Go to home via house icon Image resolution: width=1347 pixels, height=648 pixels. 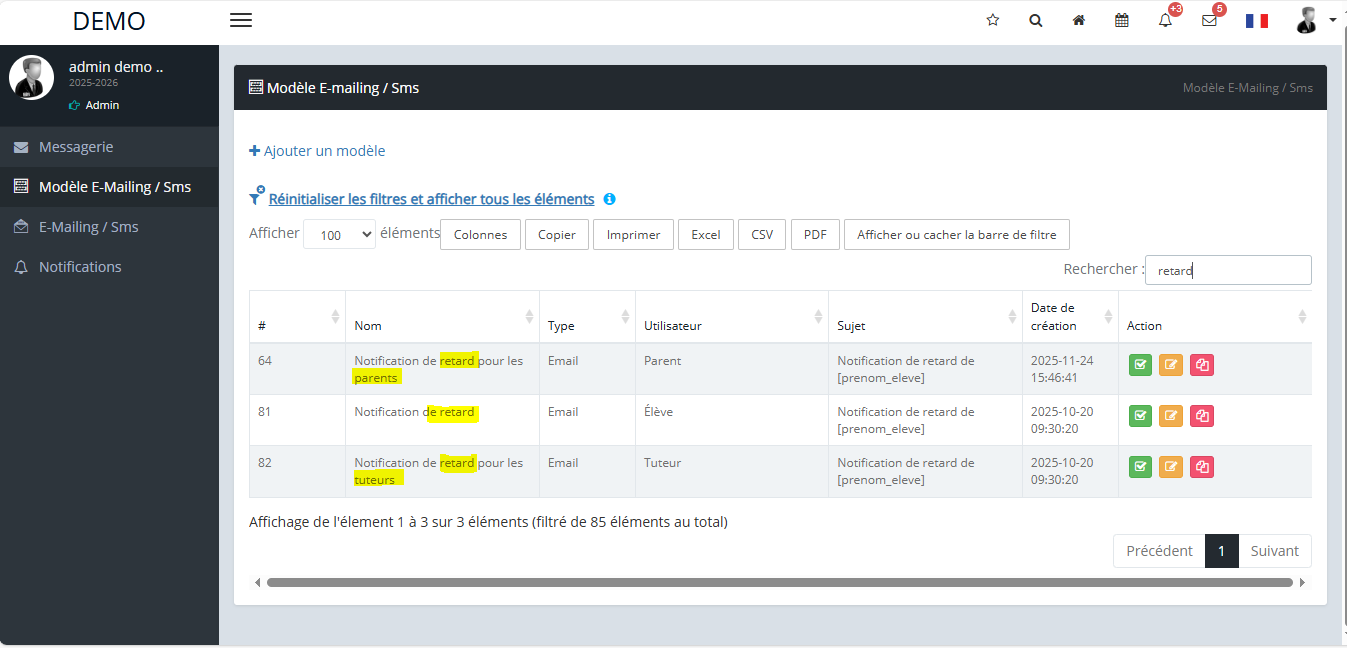coord(1079,20)
